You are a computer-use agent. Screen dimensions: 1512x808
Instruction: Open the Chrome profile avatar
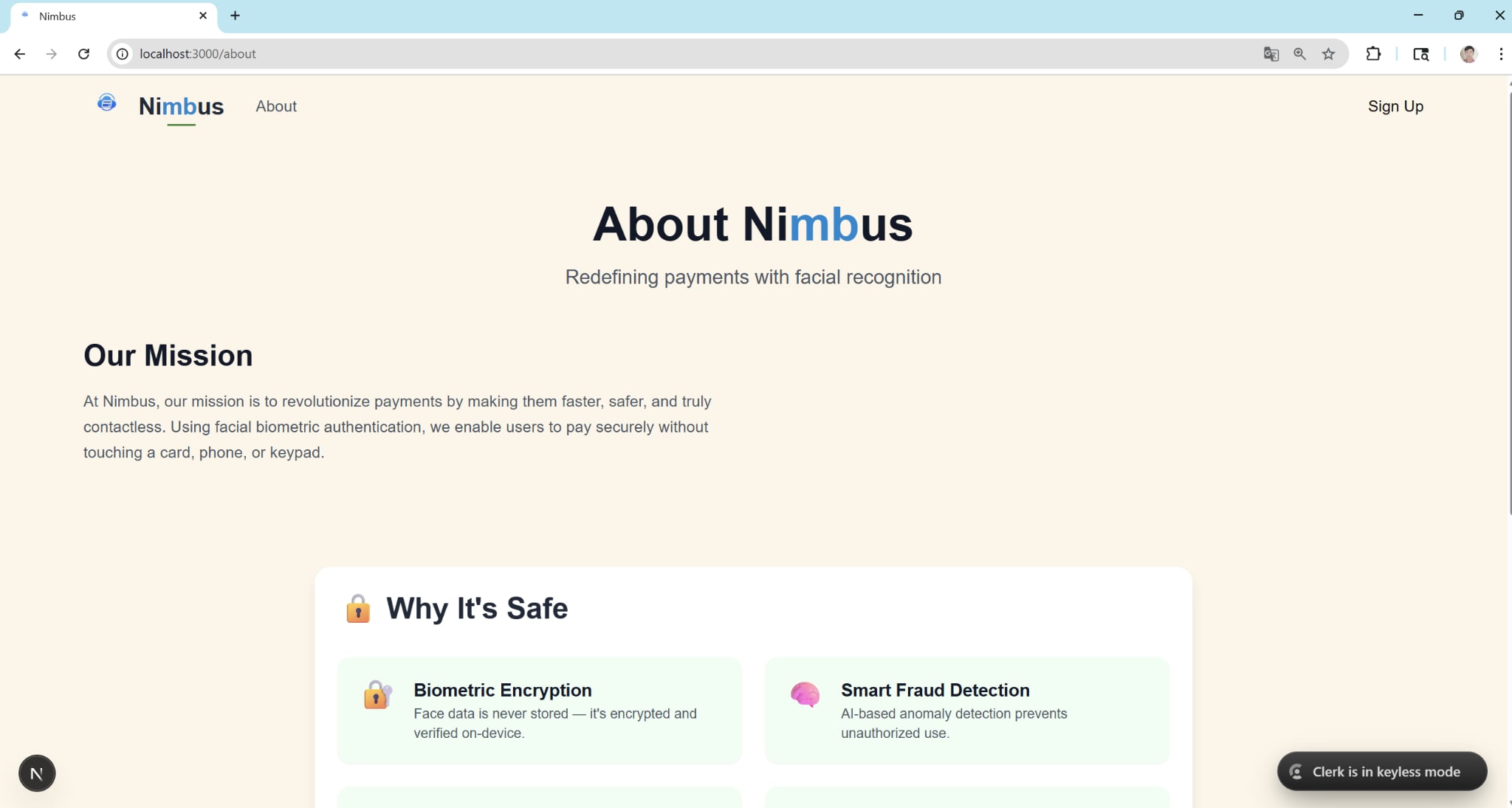(x=1468, y=54)
